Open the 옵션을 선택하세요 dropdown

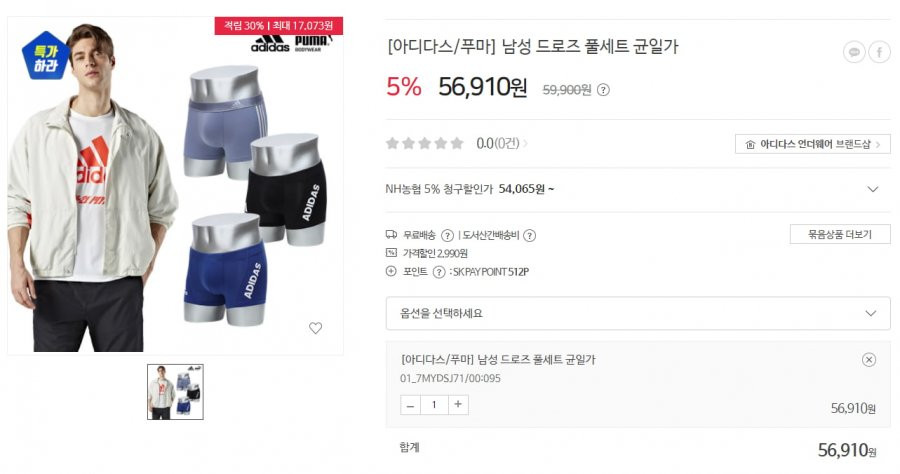click(638, 313)
